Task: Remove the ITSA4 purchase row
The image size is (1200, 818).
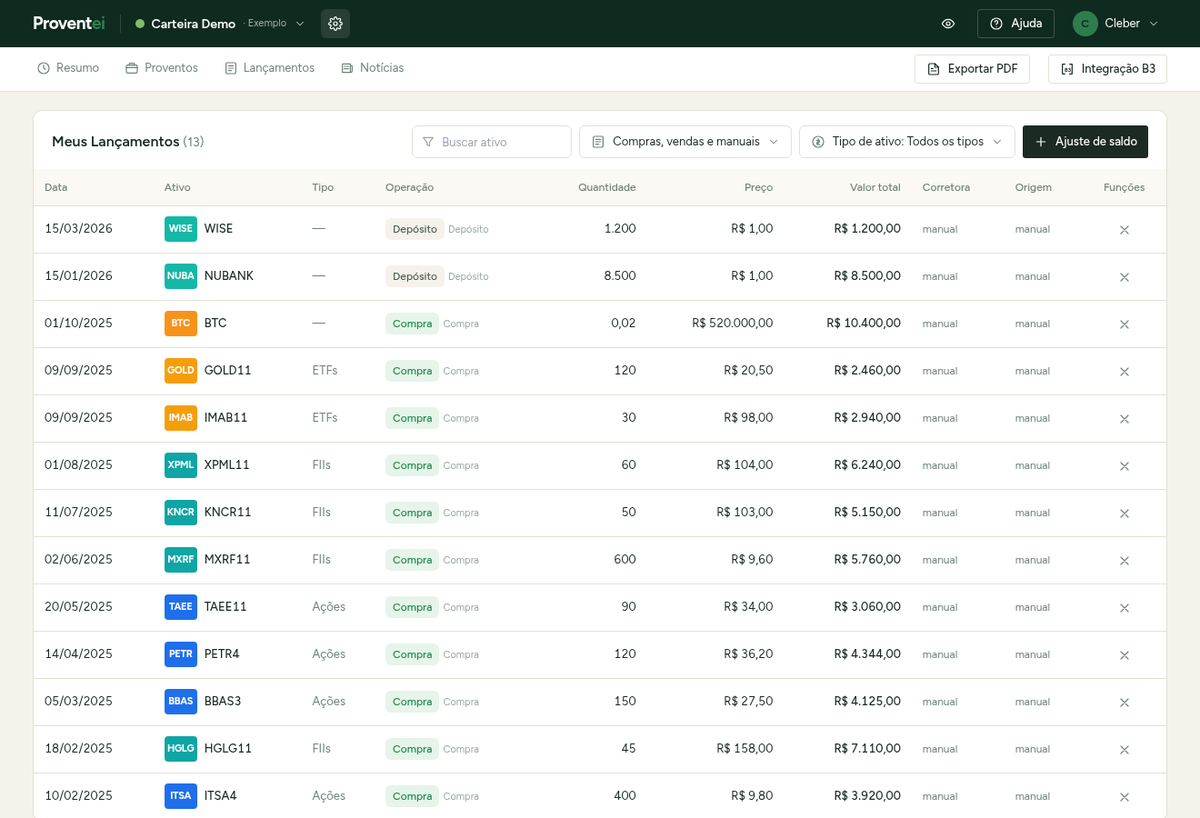Action: click(1124, 797)
